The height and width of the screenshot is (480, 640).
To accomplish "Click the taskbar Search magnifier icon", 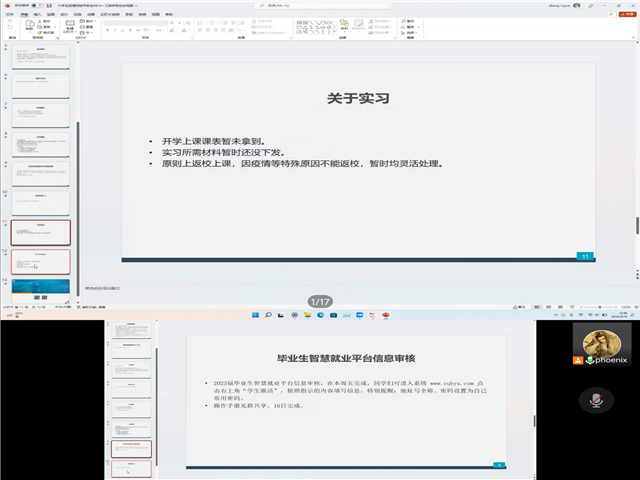I will (268, 313).
